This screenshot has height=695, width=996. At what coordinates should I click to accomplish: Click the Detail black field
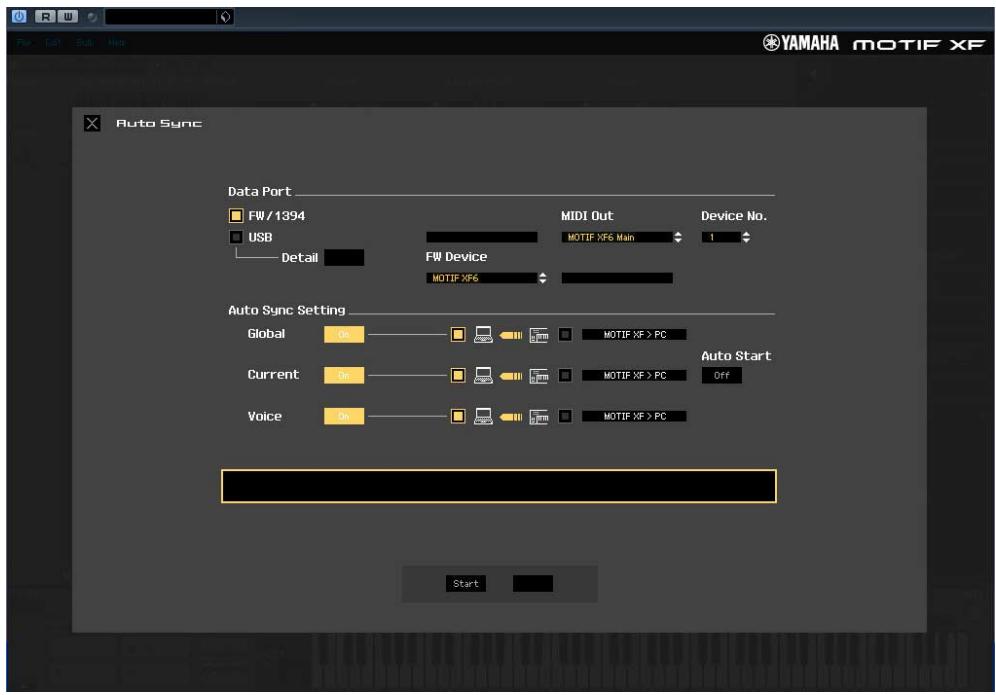pos(344,258)
